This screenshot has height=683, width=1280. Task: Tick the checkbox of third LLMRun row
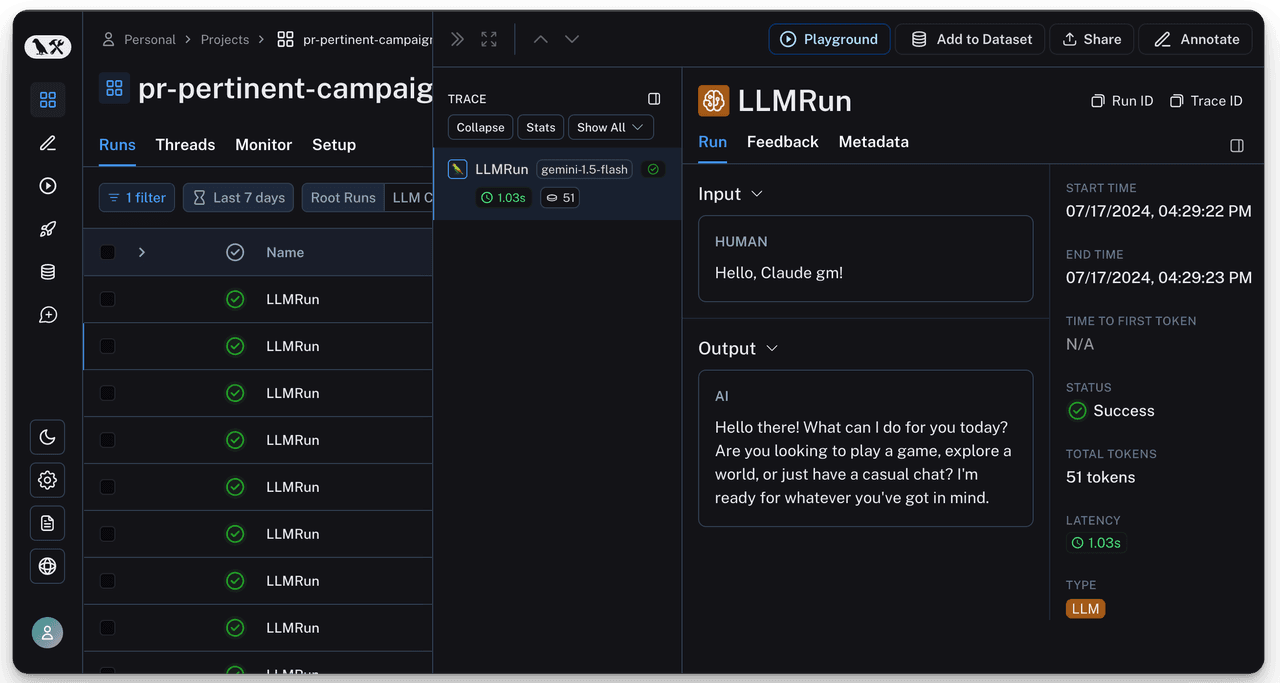tap(108, 393)
